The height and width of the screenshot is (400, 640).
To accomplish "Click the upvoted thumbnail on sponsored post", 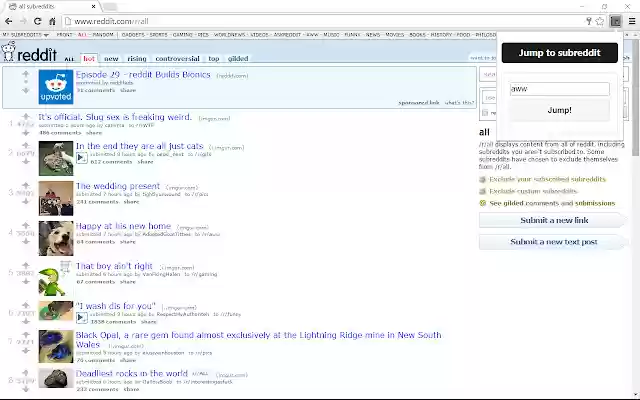I will tap(56, 87).
